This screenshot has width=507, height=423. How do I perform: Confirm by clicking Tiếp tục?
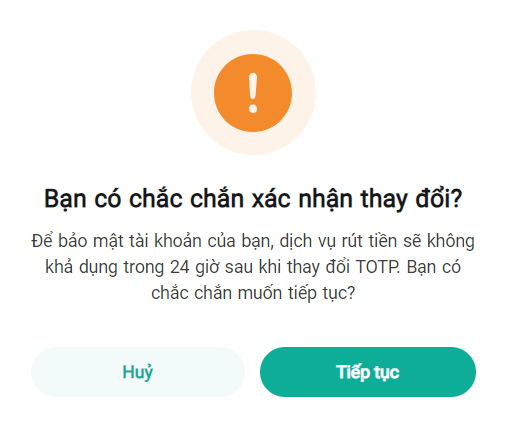368,372
